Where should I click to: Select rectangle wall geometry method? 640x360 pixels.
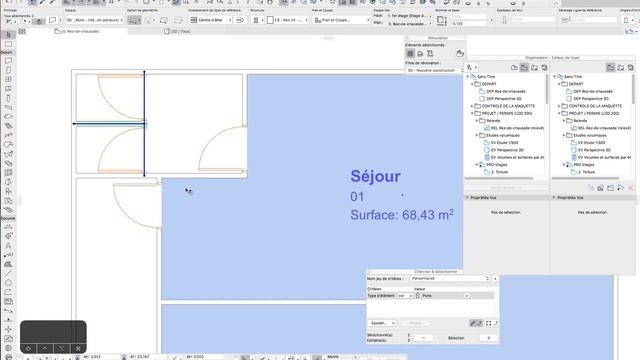tap(164, 20)
